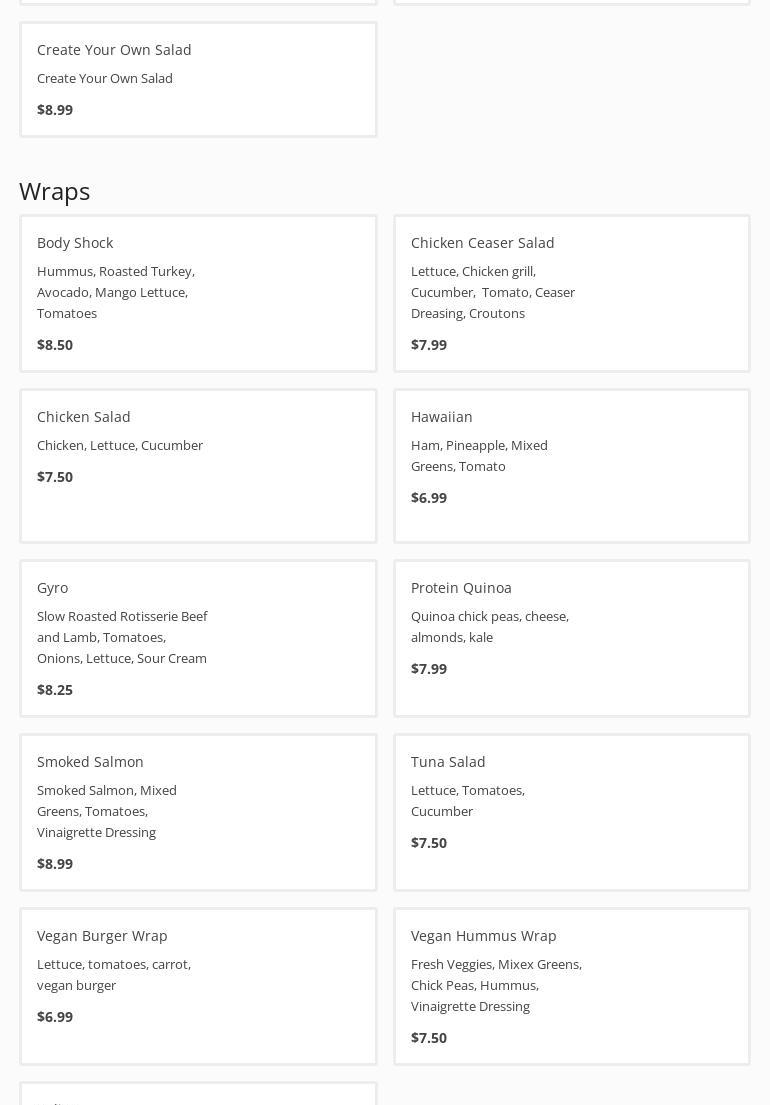Choose the Vegan Burger Wrap title
Viewport: 770px width, 1105px height.
[102, 936]
